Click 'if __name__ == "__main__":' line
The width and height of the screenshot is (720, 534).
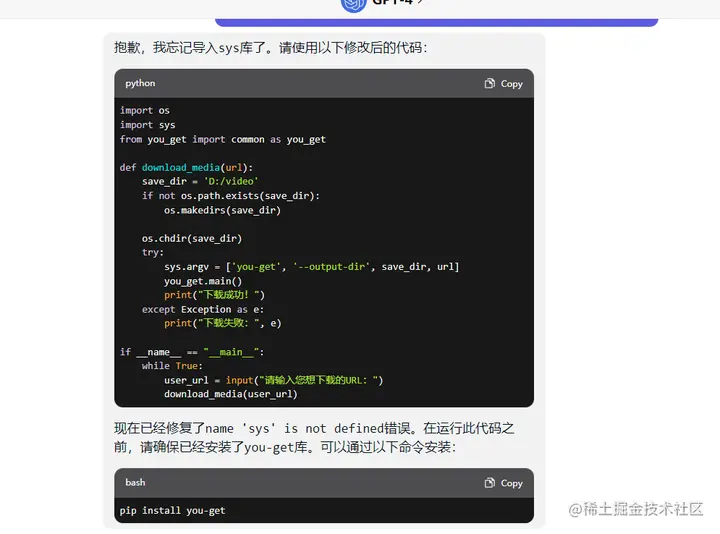pyautogui.click(x=192, y=352)
